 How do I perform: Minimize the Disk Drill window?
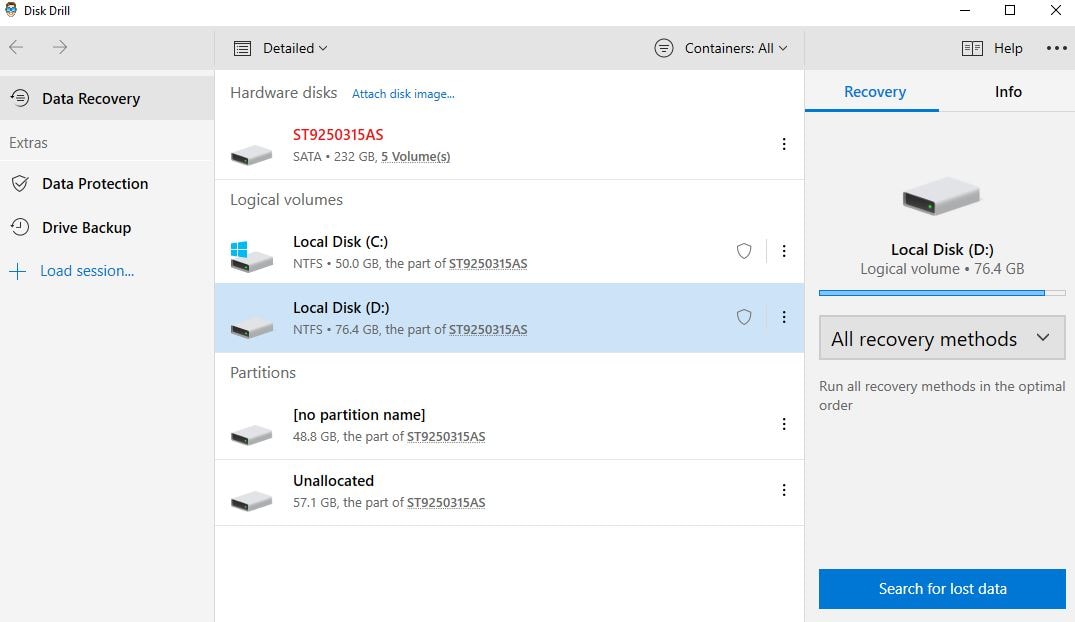(x=965, y=10)
